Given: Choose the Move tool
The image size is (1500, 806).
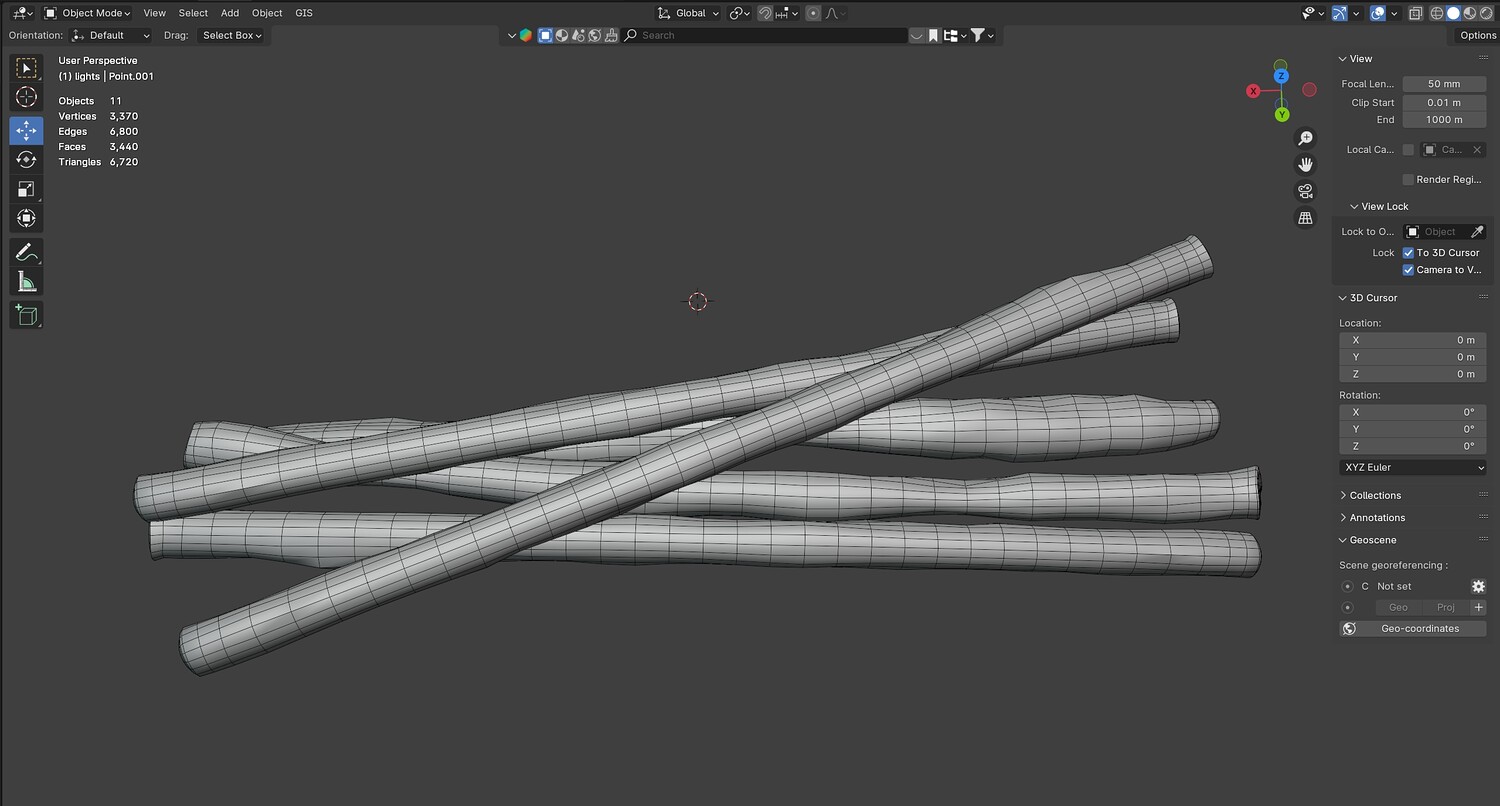Looking at the screenshot, I should tap(27, 130).
